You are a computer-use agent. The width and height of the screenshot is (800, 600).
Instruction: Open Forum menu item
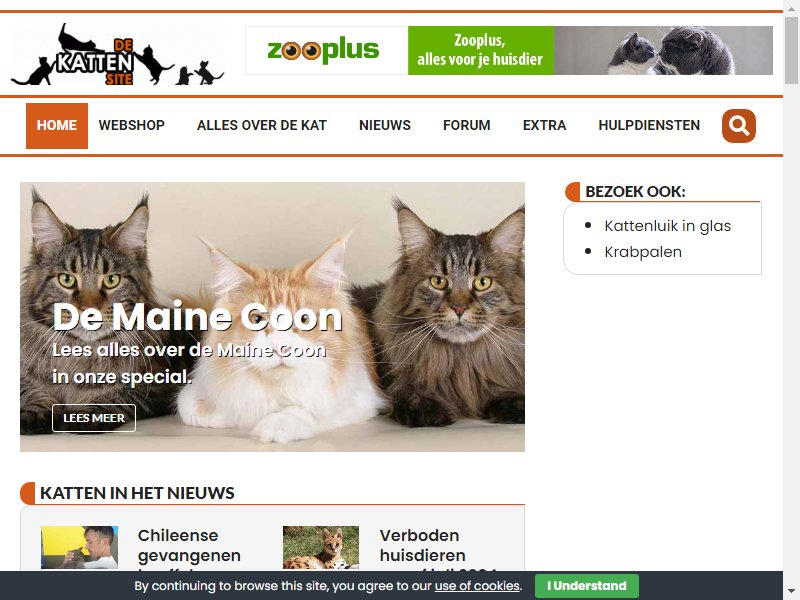coord(466,126)
